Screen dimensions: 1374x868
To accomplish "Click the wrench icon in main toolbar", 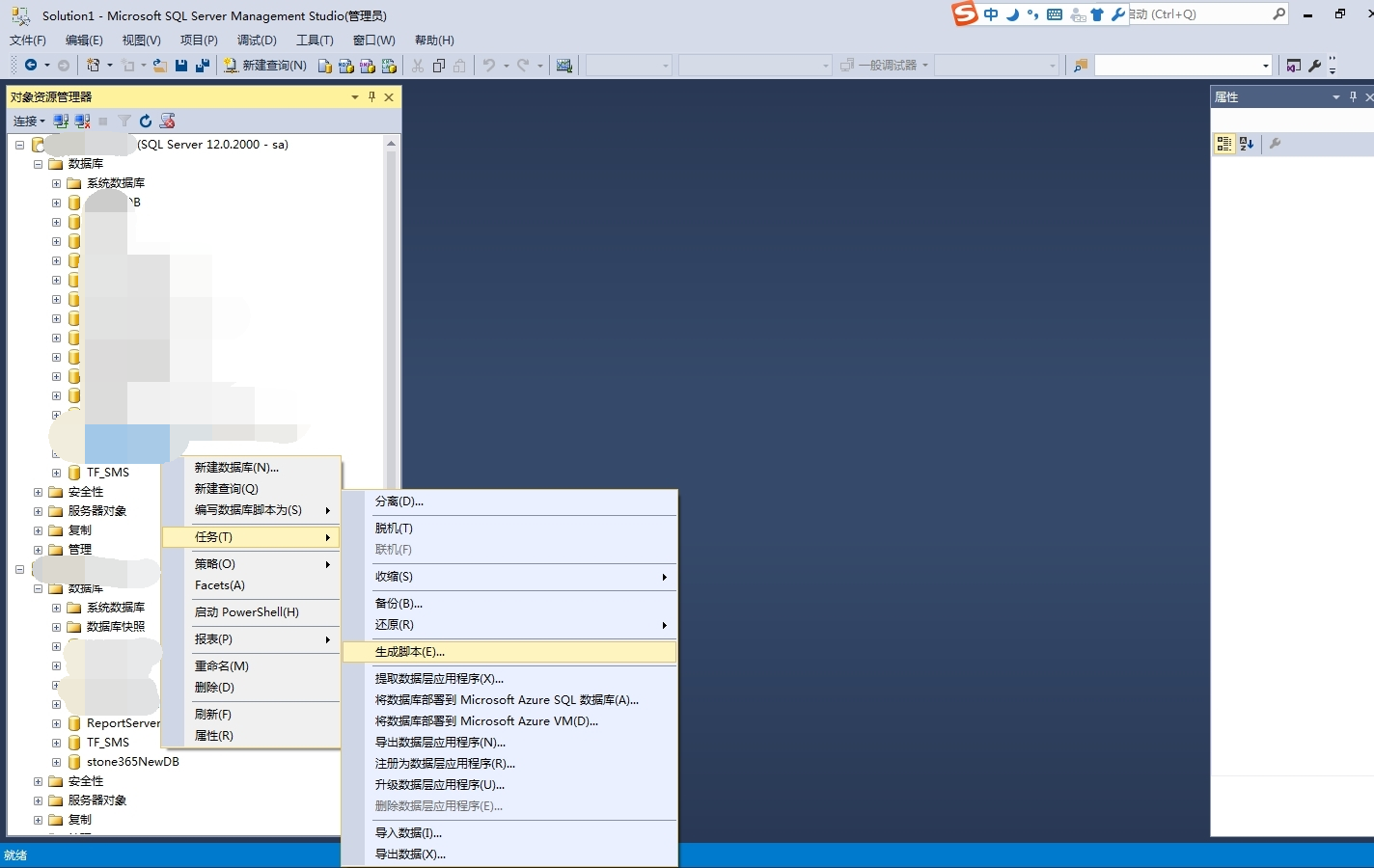I will pos(1314,66).
